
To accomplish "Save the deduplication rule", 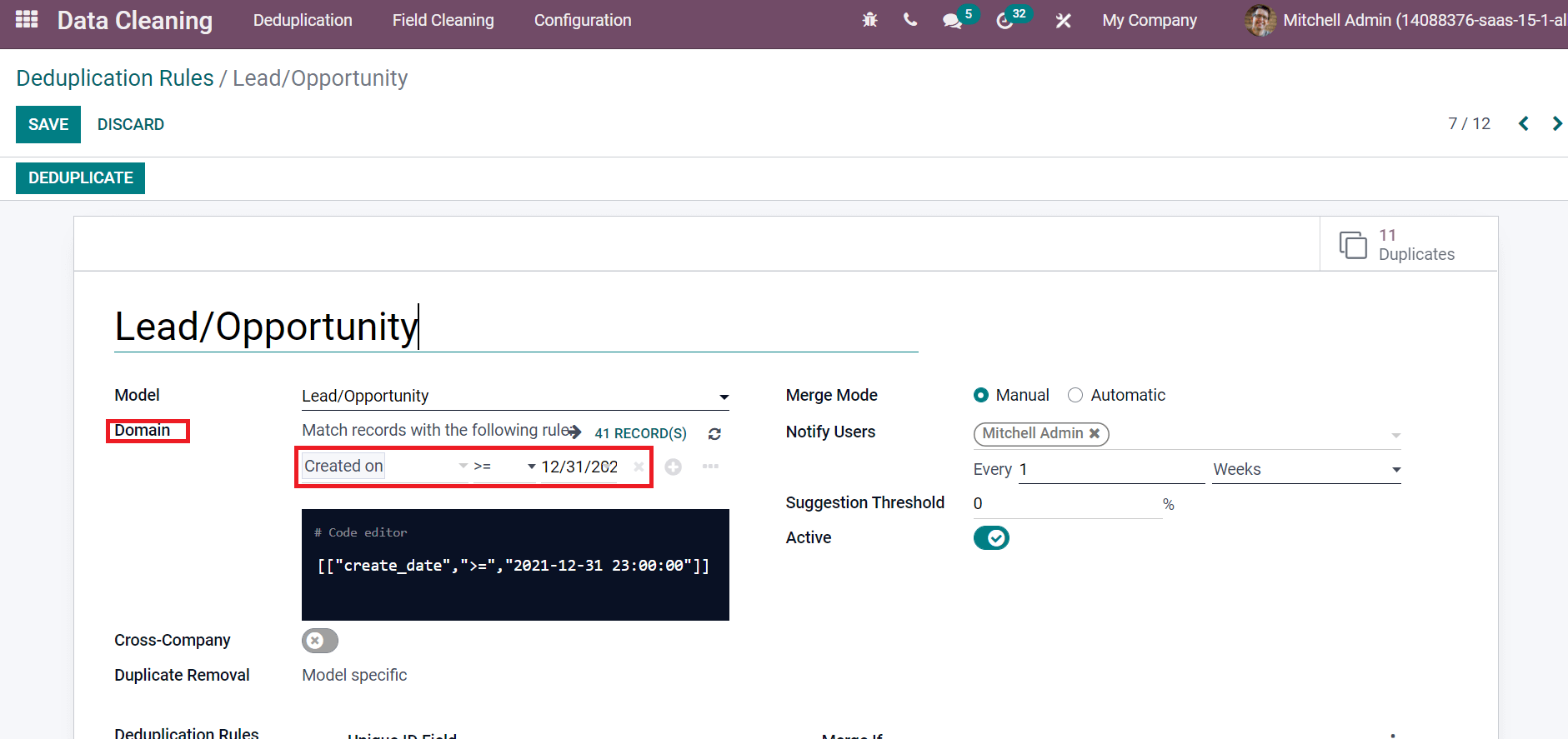I will click(48, 124).
